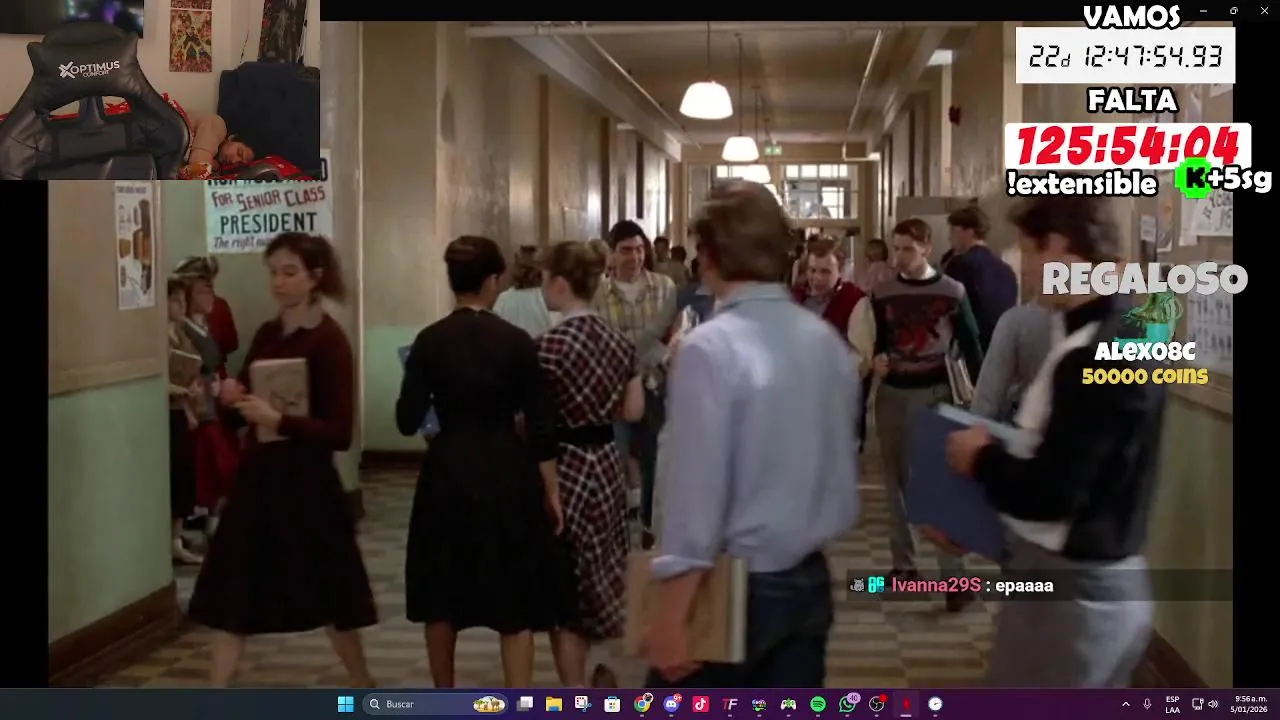Screen dimensions: 1280x720
Task: Open the TF app icon on taskbar
Action: click(x=729, y=704)
